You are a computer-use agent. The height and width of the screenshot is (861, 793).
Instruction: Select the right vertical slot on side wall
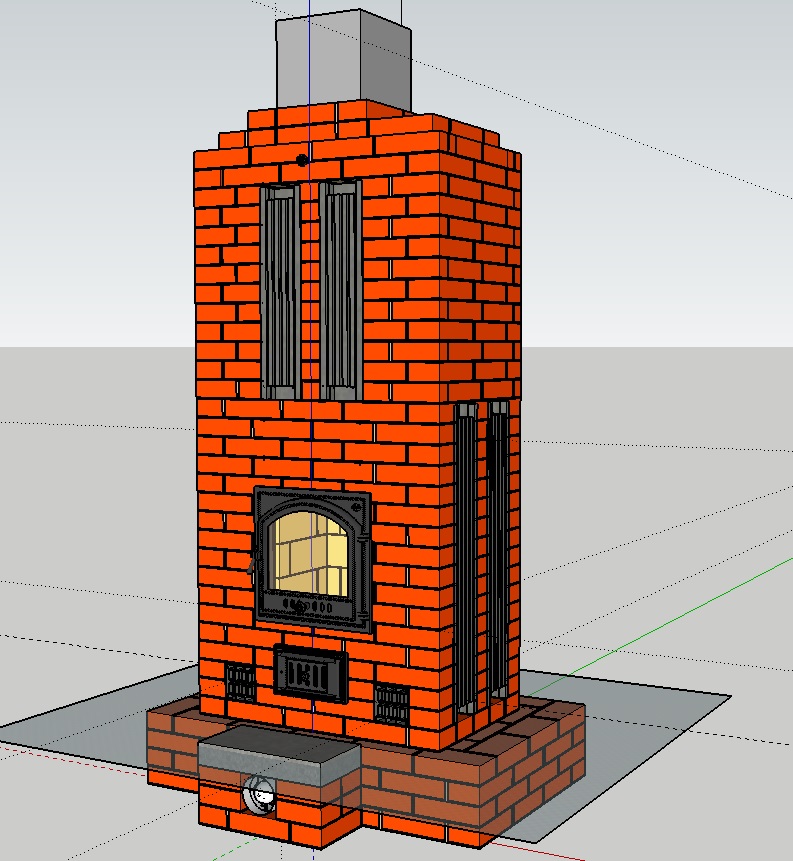click(497, 548)
